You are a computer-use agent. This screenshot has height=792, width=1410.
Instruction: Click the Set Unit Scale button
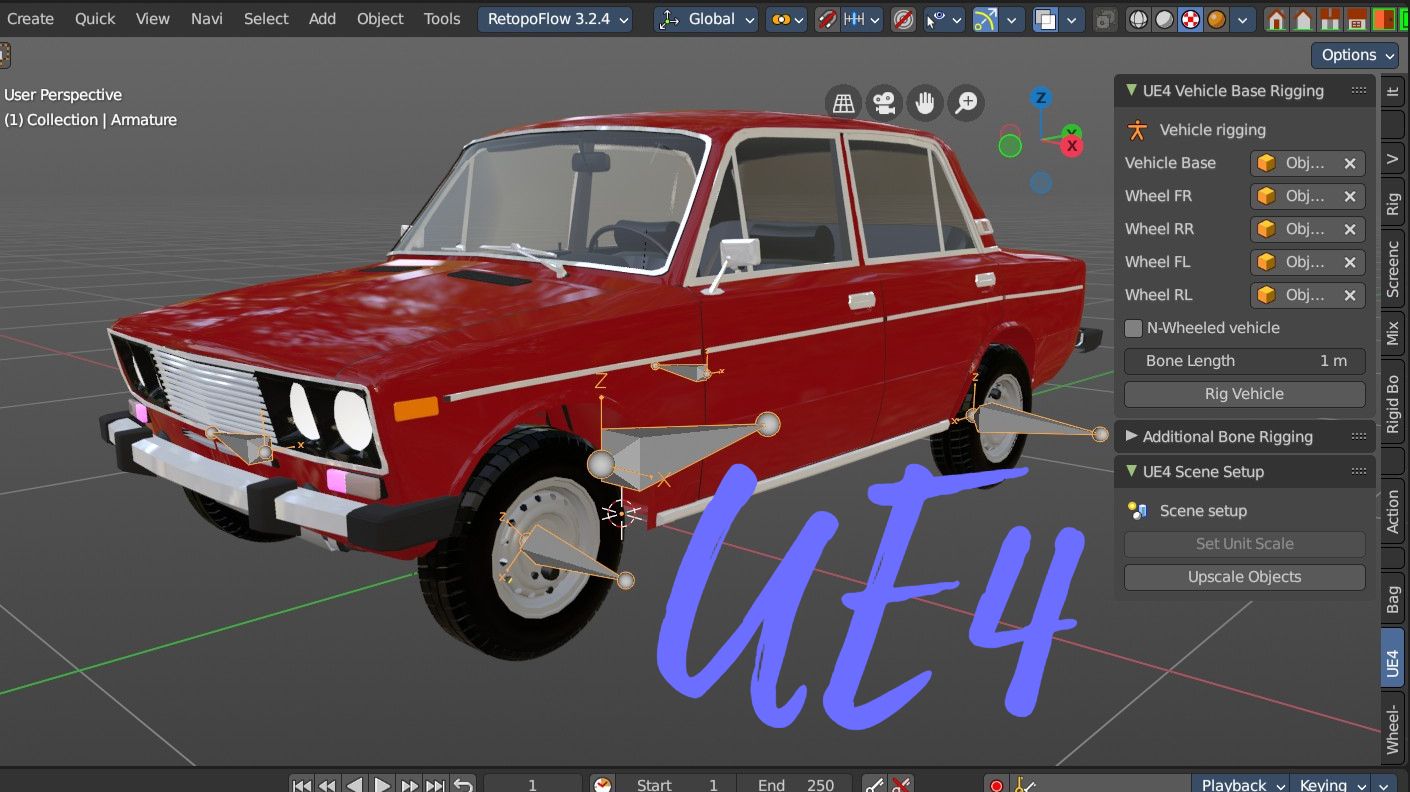[1244, 544]
